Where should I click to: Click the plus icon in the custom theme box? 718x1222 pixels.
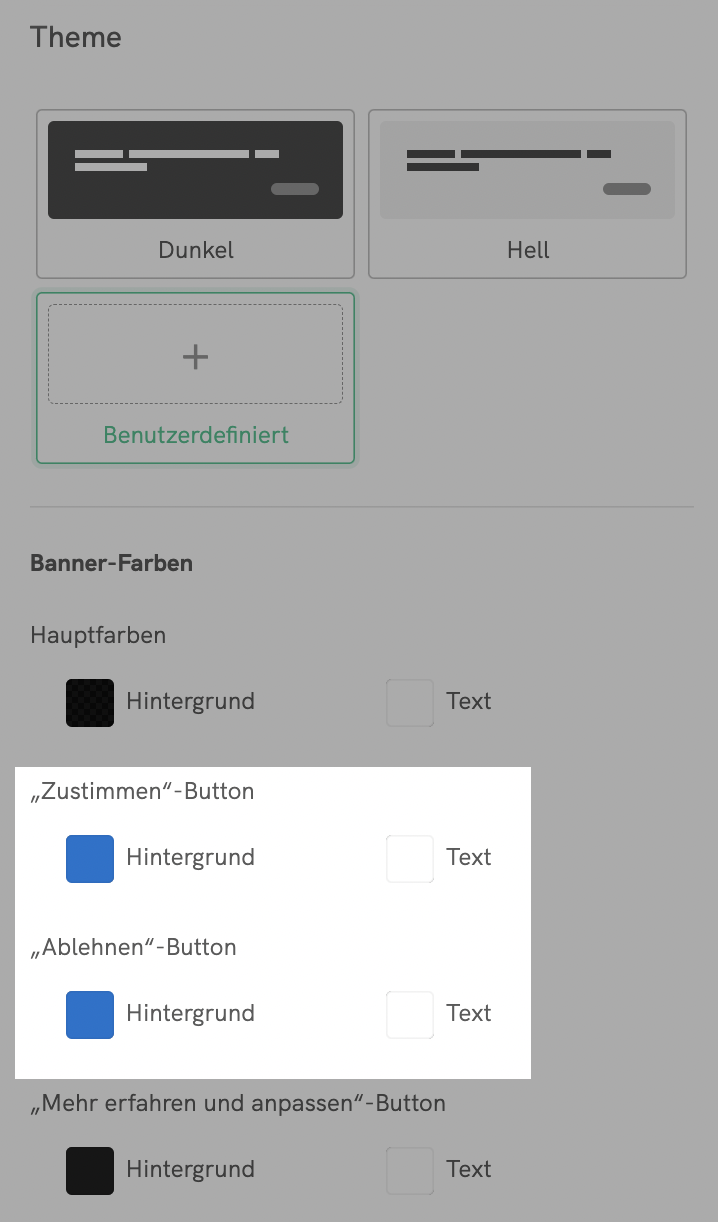[196, 356]
